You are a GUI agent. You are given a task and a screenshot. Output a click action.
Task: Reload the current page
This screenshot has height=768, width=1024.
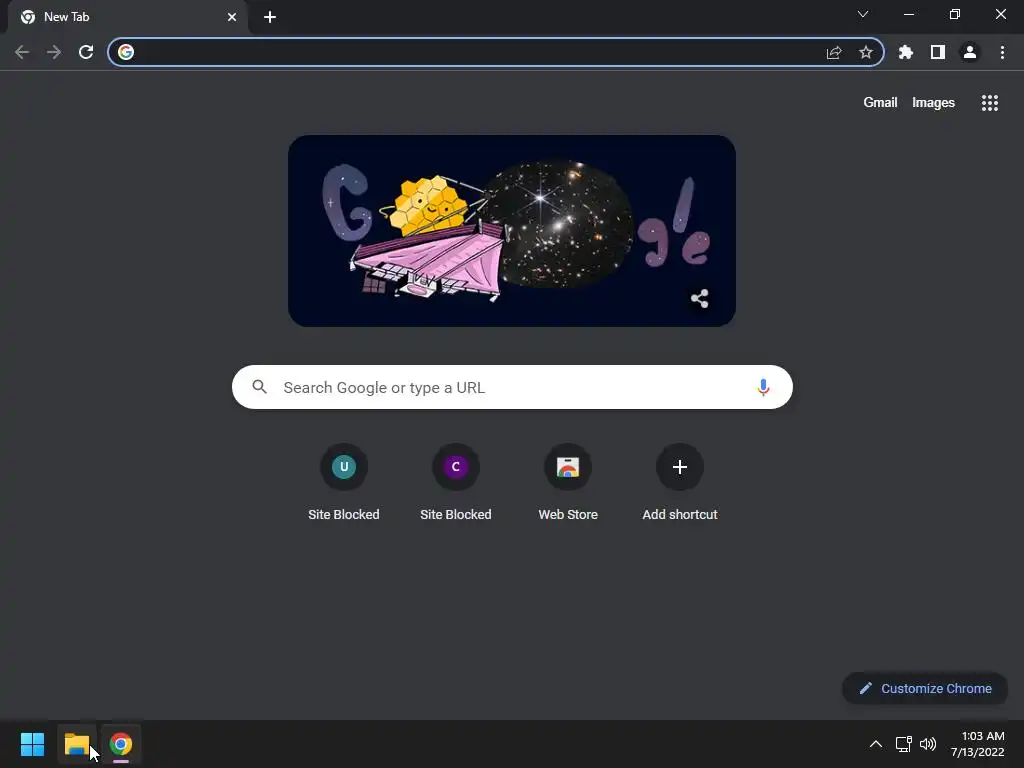click(86, 52)
